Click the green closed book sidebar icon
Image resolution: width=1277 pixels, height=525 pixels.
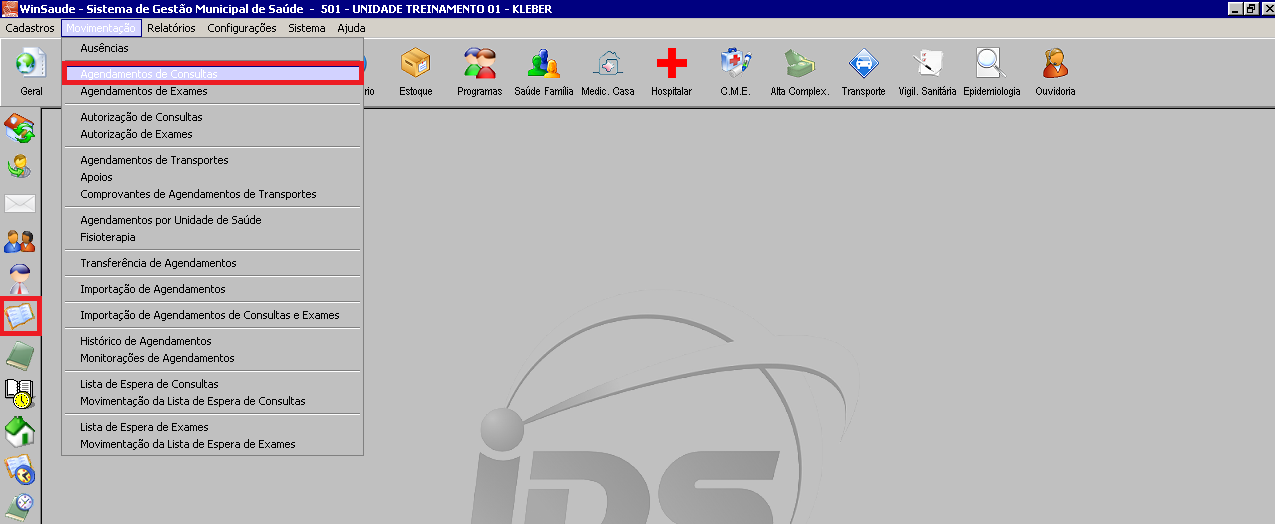(x=20, y=355)
